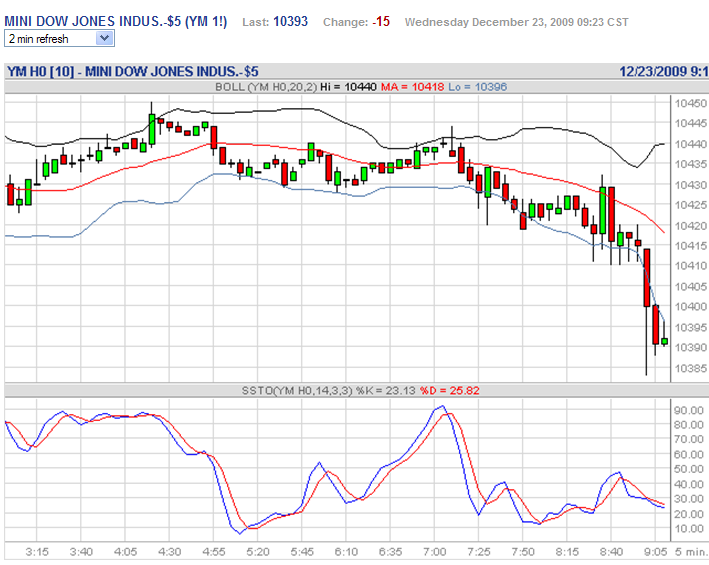709x565 pixels.
Task: Click the 10440 price axis label
Action: point(690,144)
